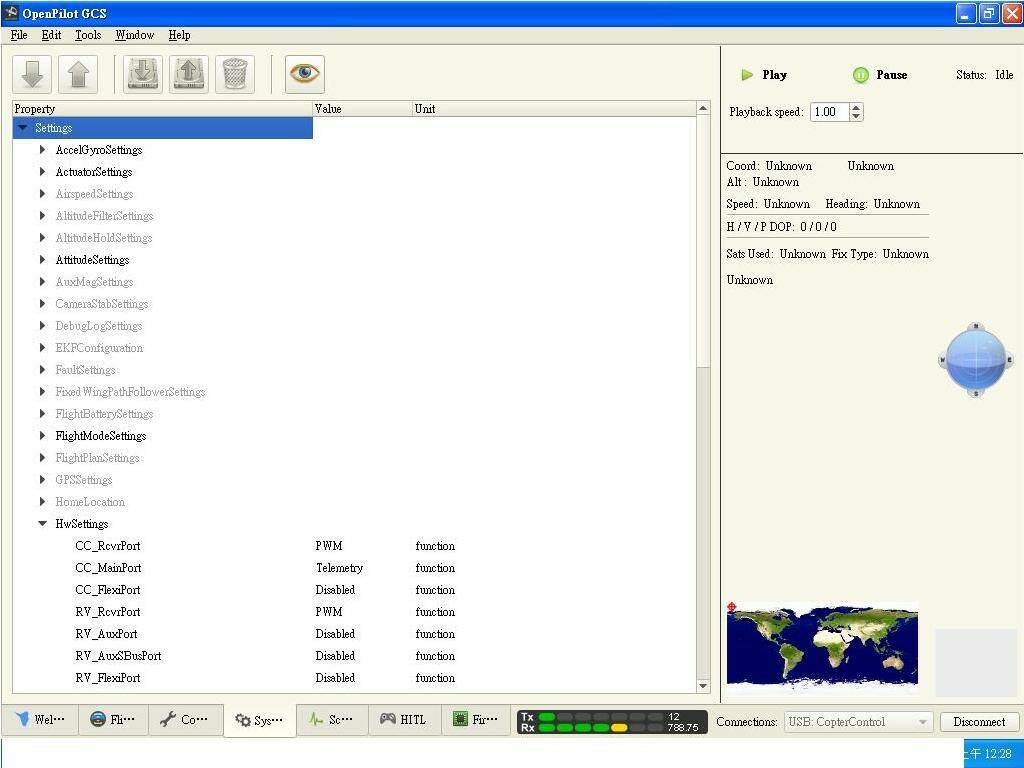Select the CameraStabSettings tree item

point(102,304)
